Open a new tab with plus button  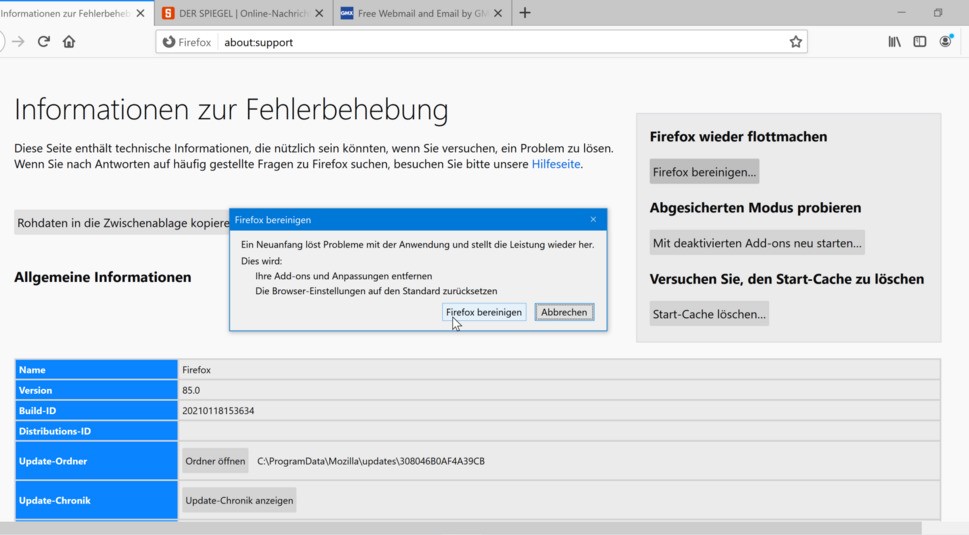pos(525,13)
